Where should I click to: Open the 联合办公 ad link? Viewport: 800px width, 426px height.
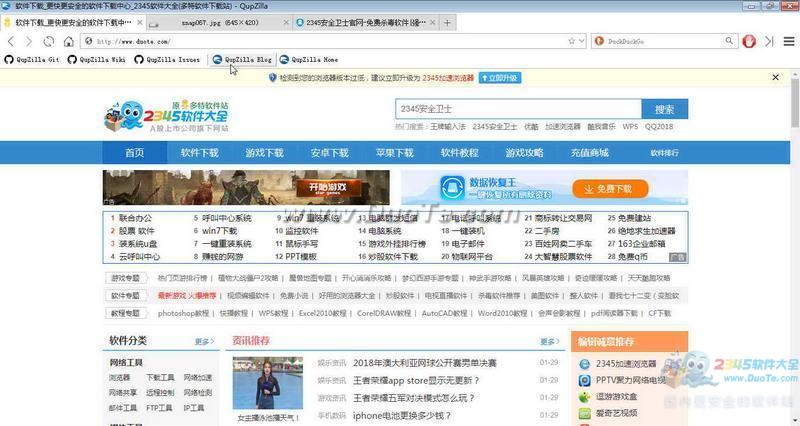pos(135,218)
